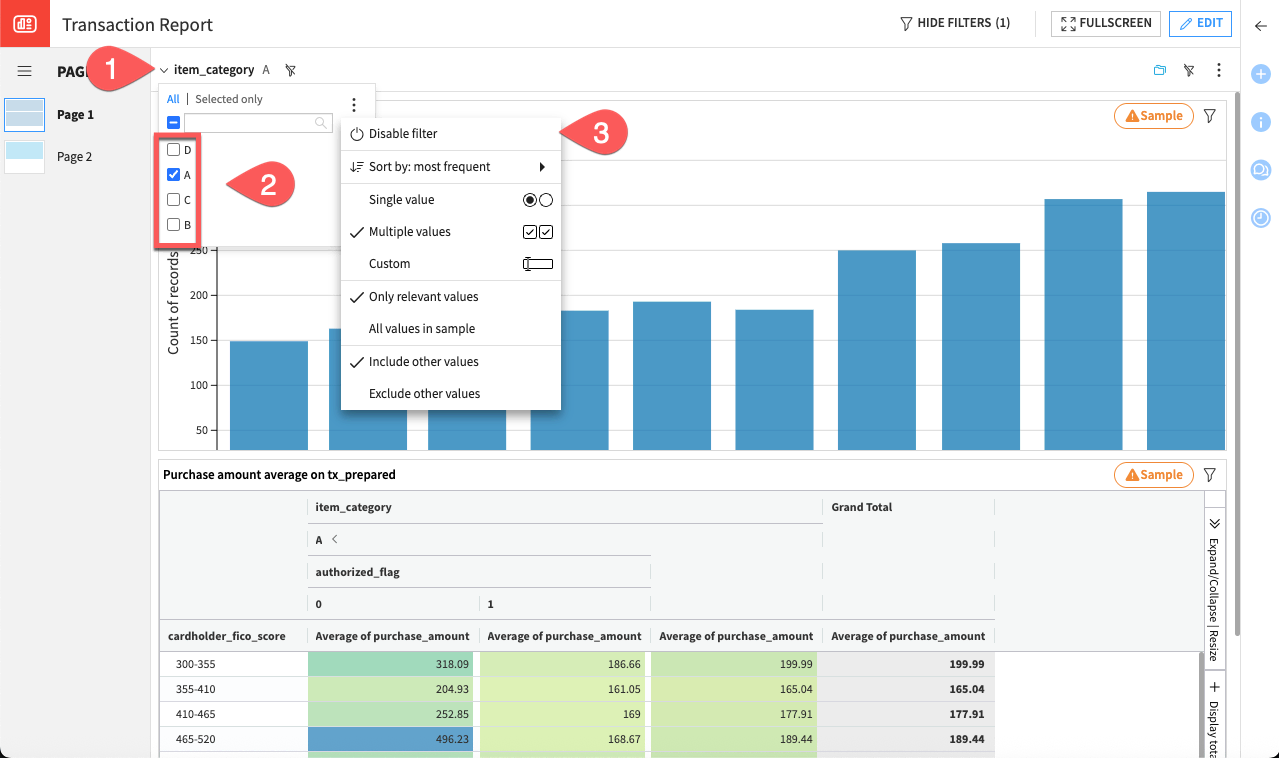Image resolution: width=1279 pixels, height=758 pixels.
Task: Open the hamburger menu beside Pages
Action: point(25,71)
